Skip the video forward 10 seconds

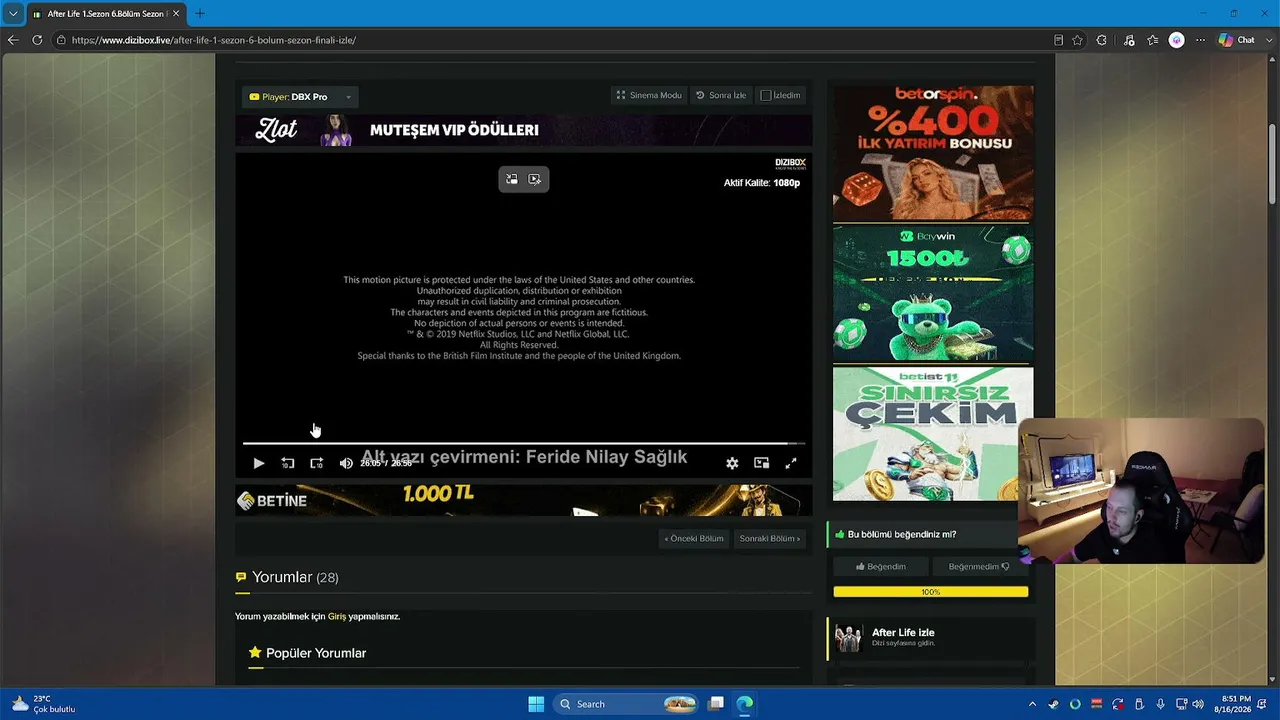click(x=317, y=463)
